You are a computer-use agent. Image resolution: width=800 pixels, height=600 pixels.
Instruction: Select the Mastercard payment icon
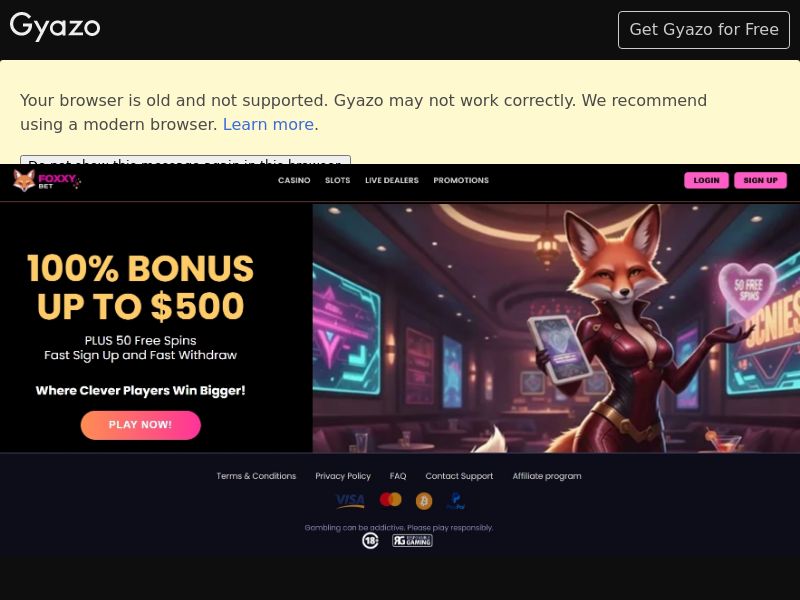(x=391, y=499)
